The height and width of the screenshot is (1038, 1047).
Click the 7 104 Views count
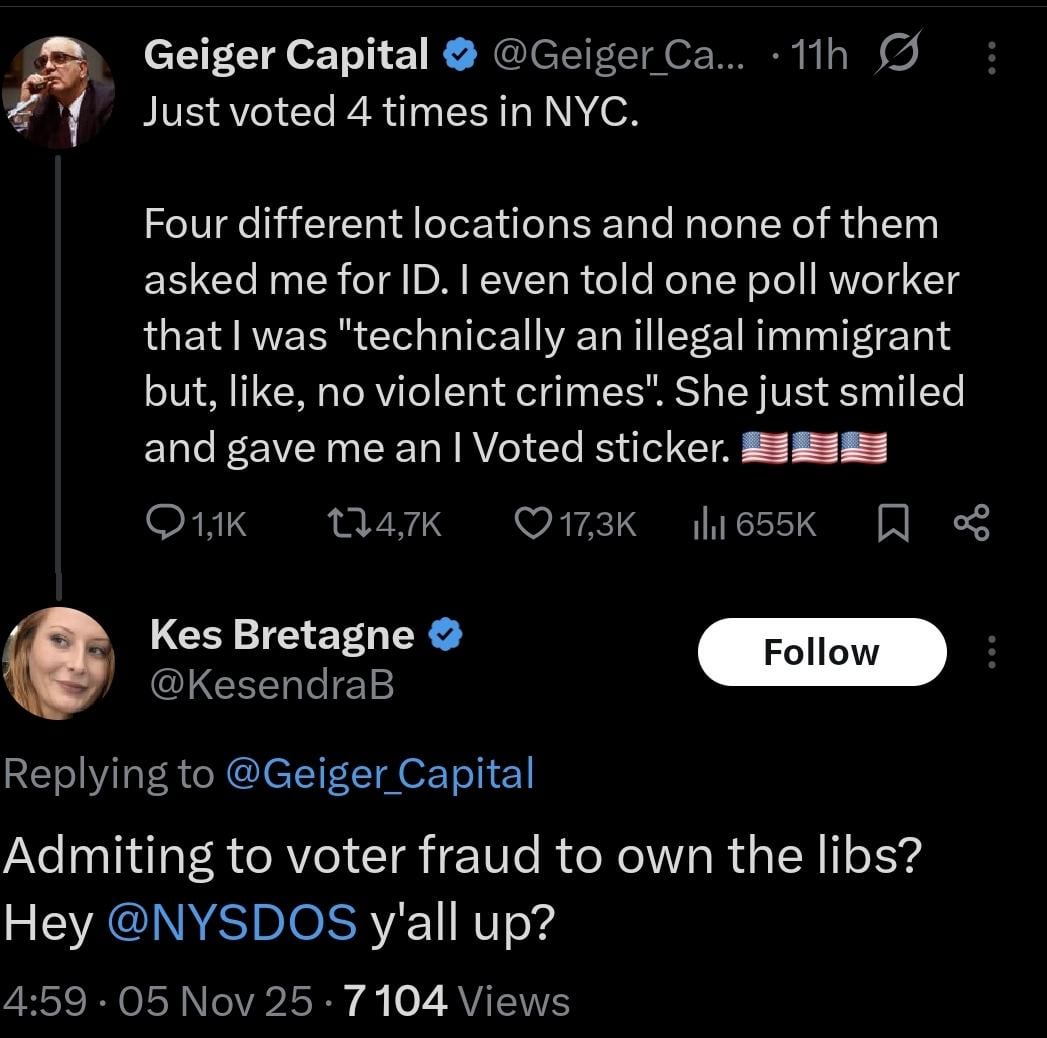(x=456, y=1001)
